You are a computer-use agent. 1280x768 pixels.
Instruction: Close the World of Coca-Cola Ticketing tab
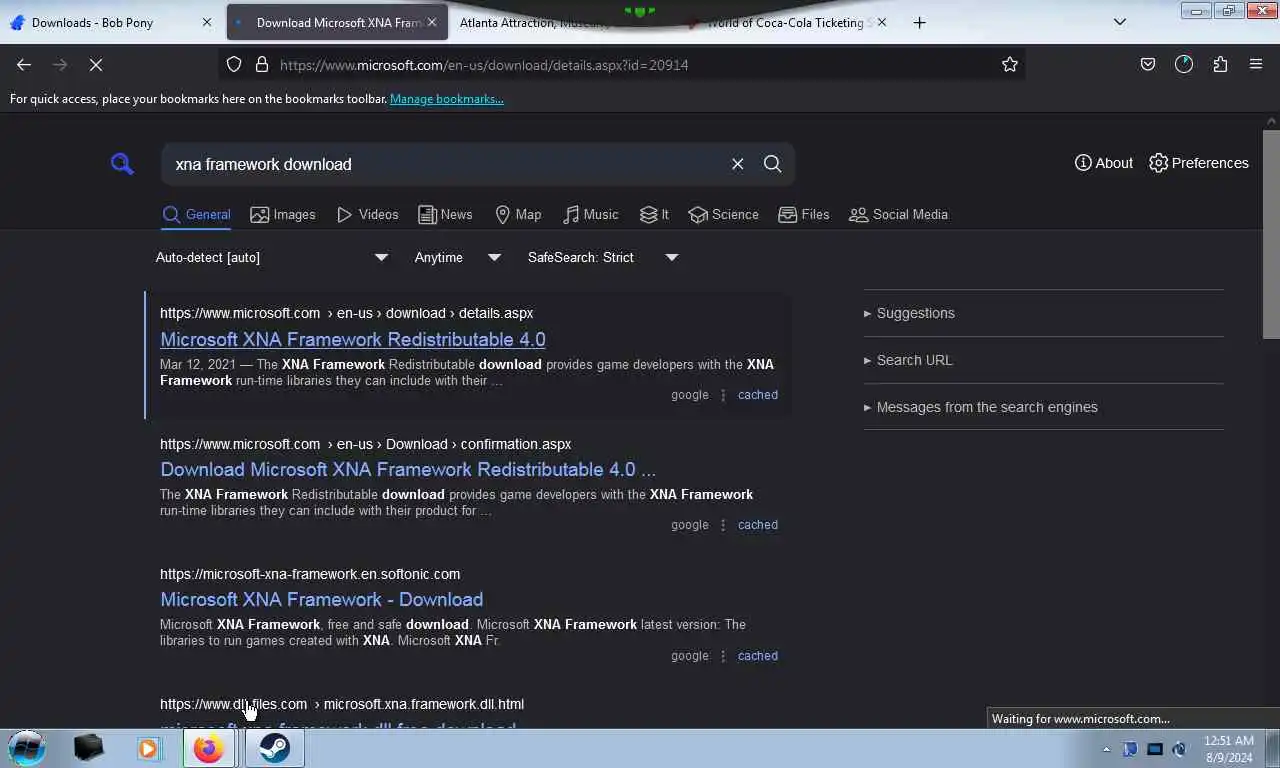881,22
